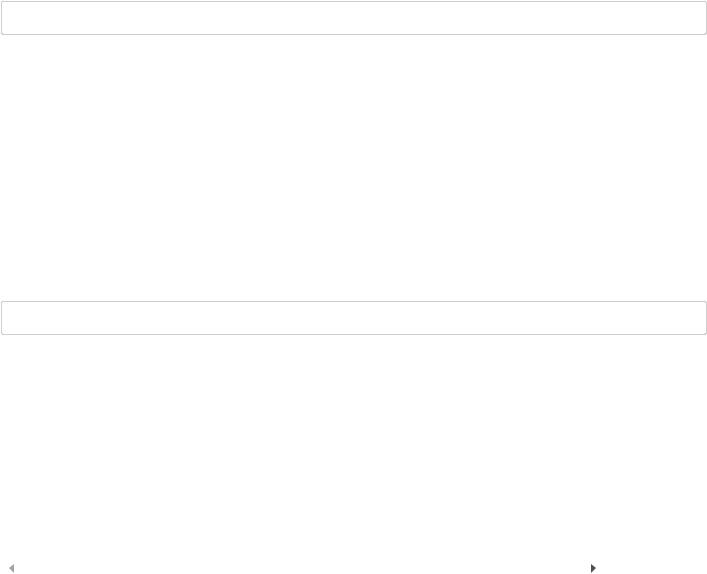The width and height of the screenshot is (707, 574).
Task: Click the horizontal scrollbar track between arrows
Action: [303, 568]
